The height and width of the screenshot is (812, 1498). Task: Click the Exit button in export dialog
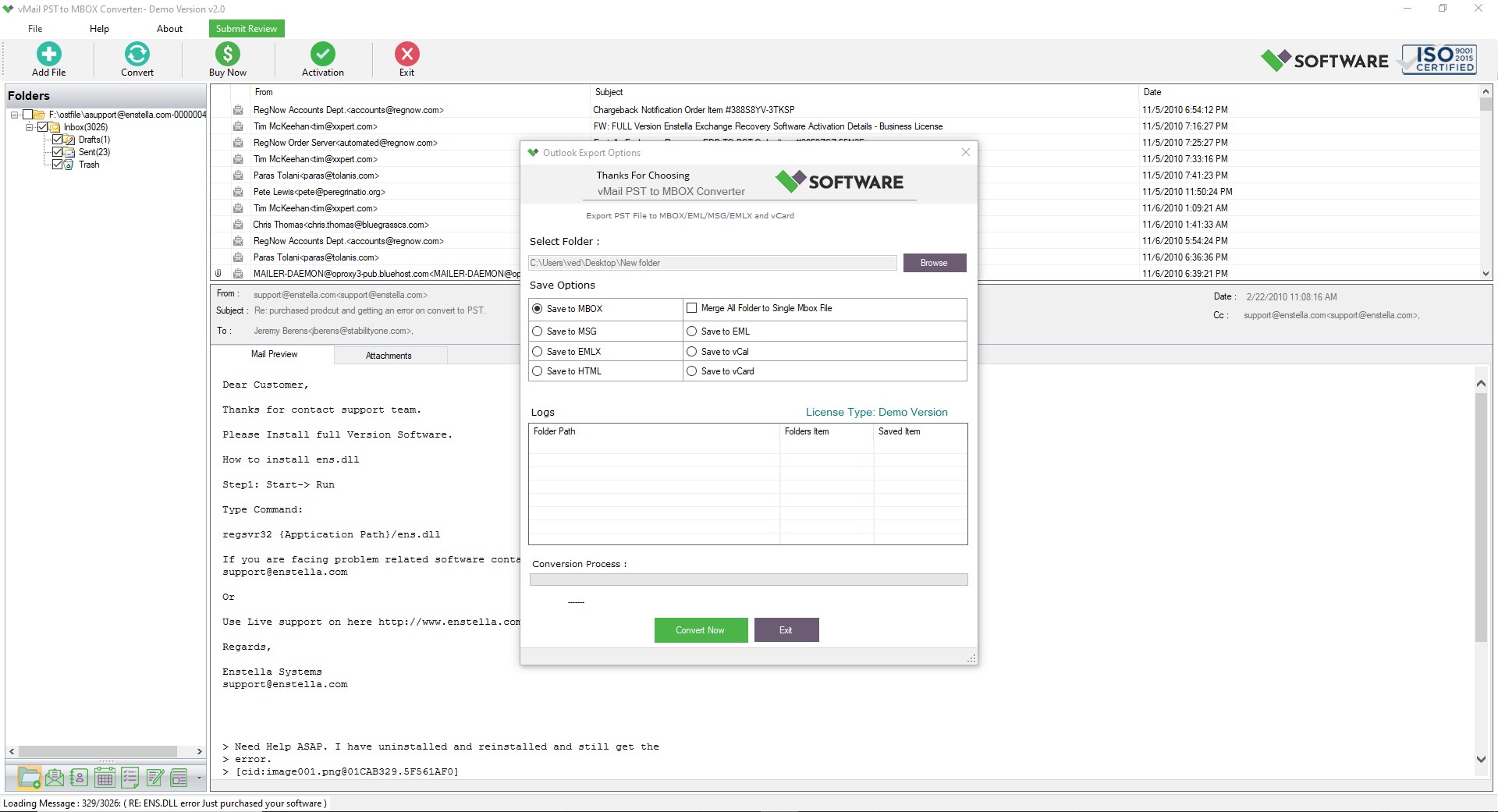point(786,630)
